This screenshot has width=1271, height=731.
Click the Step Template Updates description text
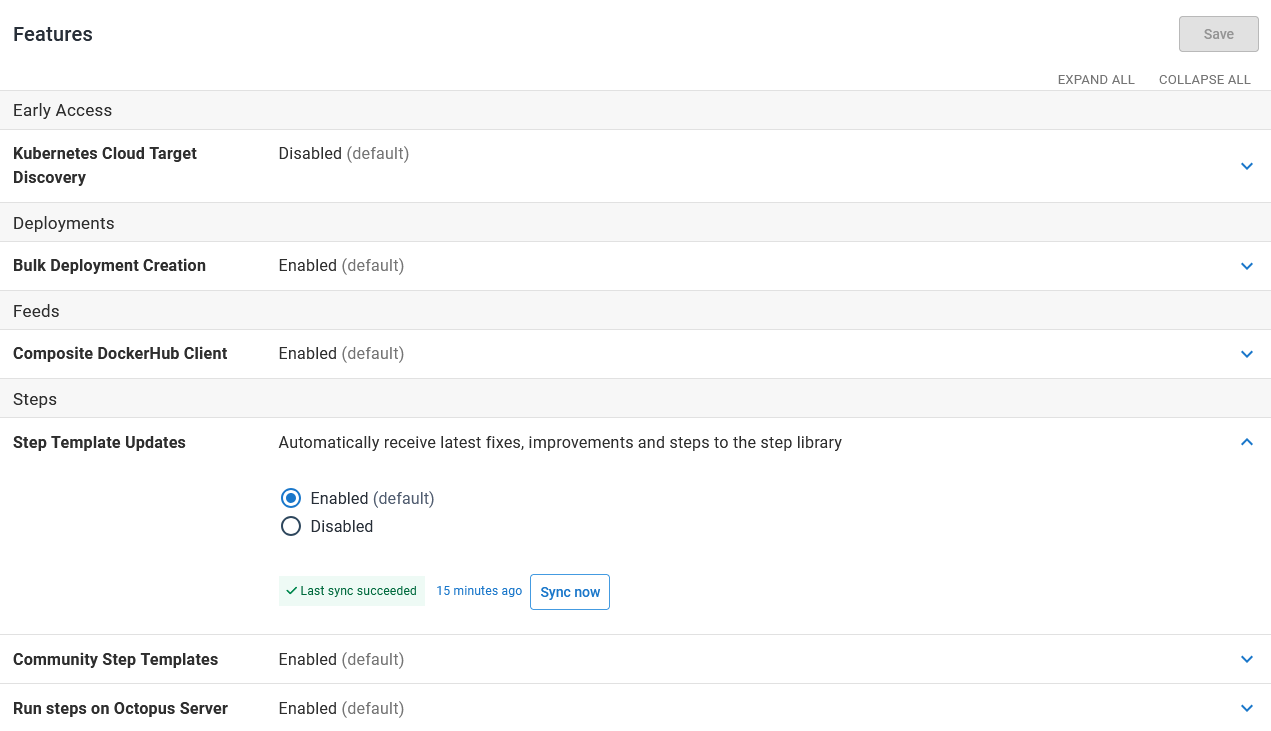[x=560, y=443]
